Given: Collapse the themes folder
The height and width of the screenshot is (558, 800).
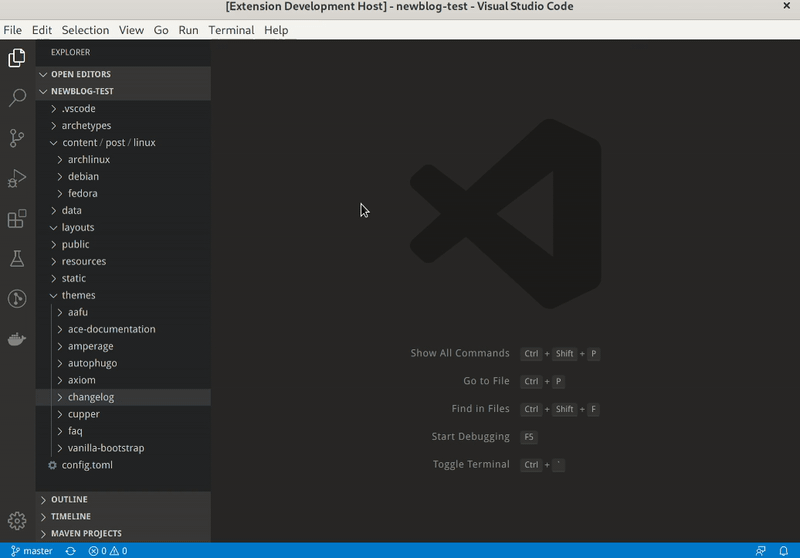Looking at the screenshot, I should tap(123, 295).
